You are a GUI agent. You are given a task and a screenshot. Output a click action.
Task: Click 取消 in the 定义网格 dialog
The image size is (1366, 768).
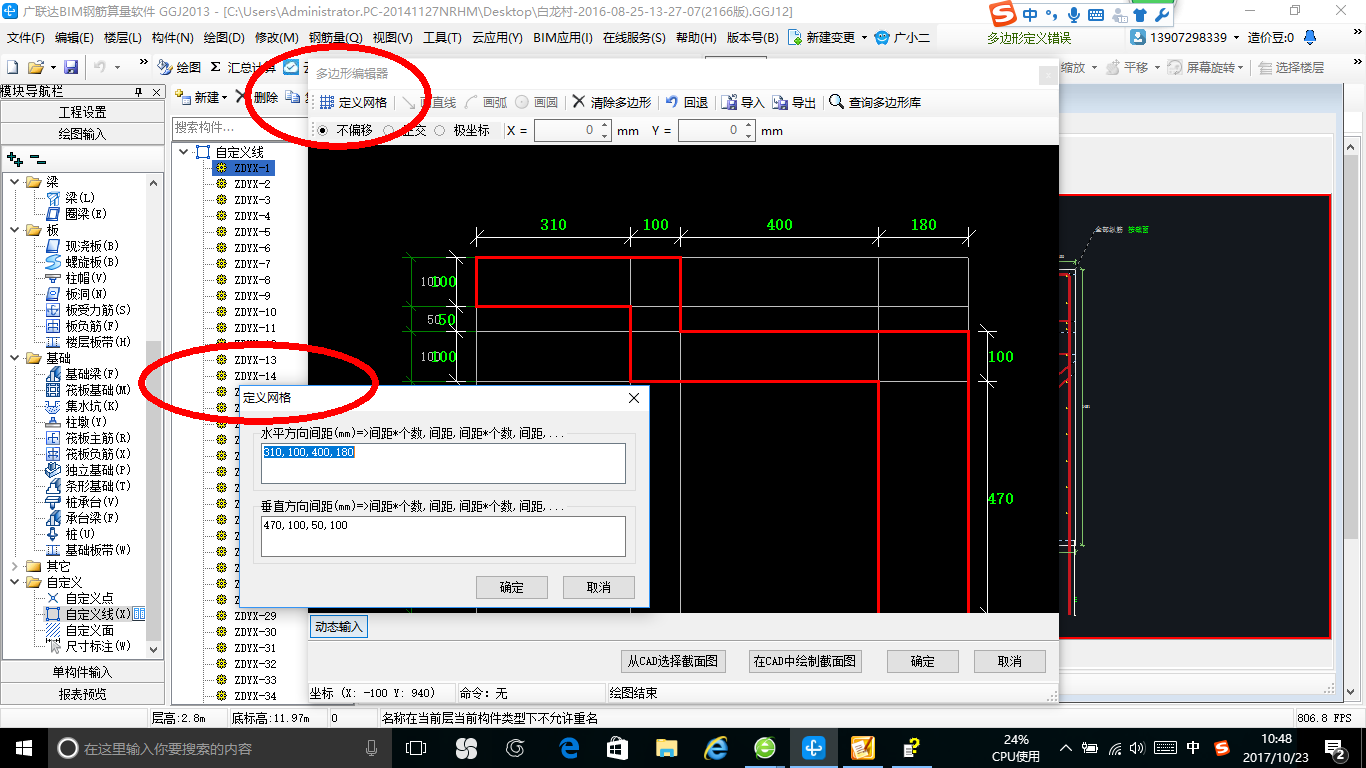pos(599,587)
